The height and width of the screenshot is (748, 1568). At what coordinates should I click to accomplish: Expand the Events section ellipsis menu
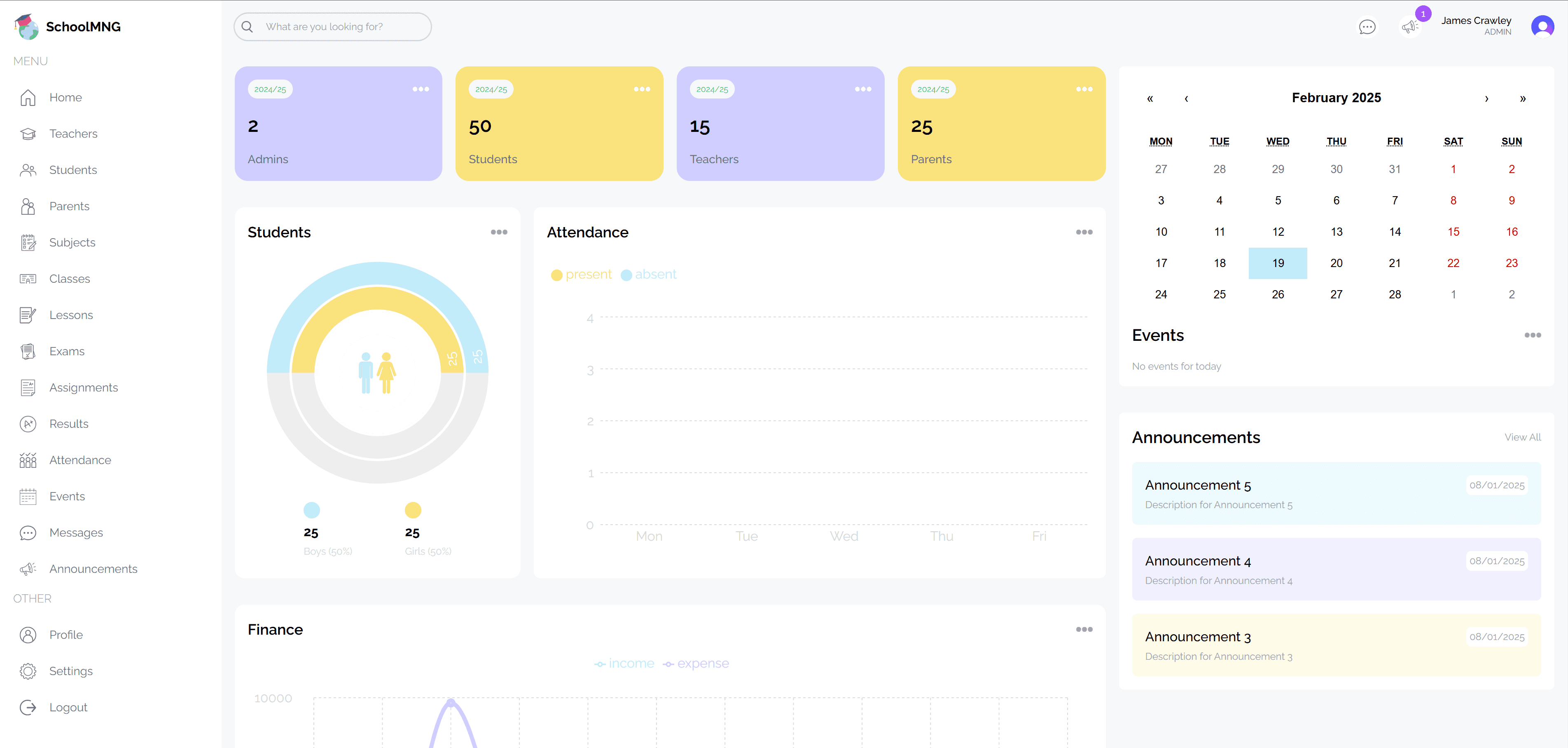1532,335
